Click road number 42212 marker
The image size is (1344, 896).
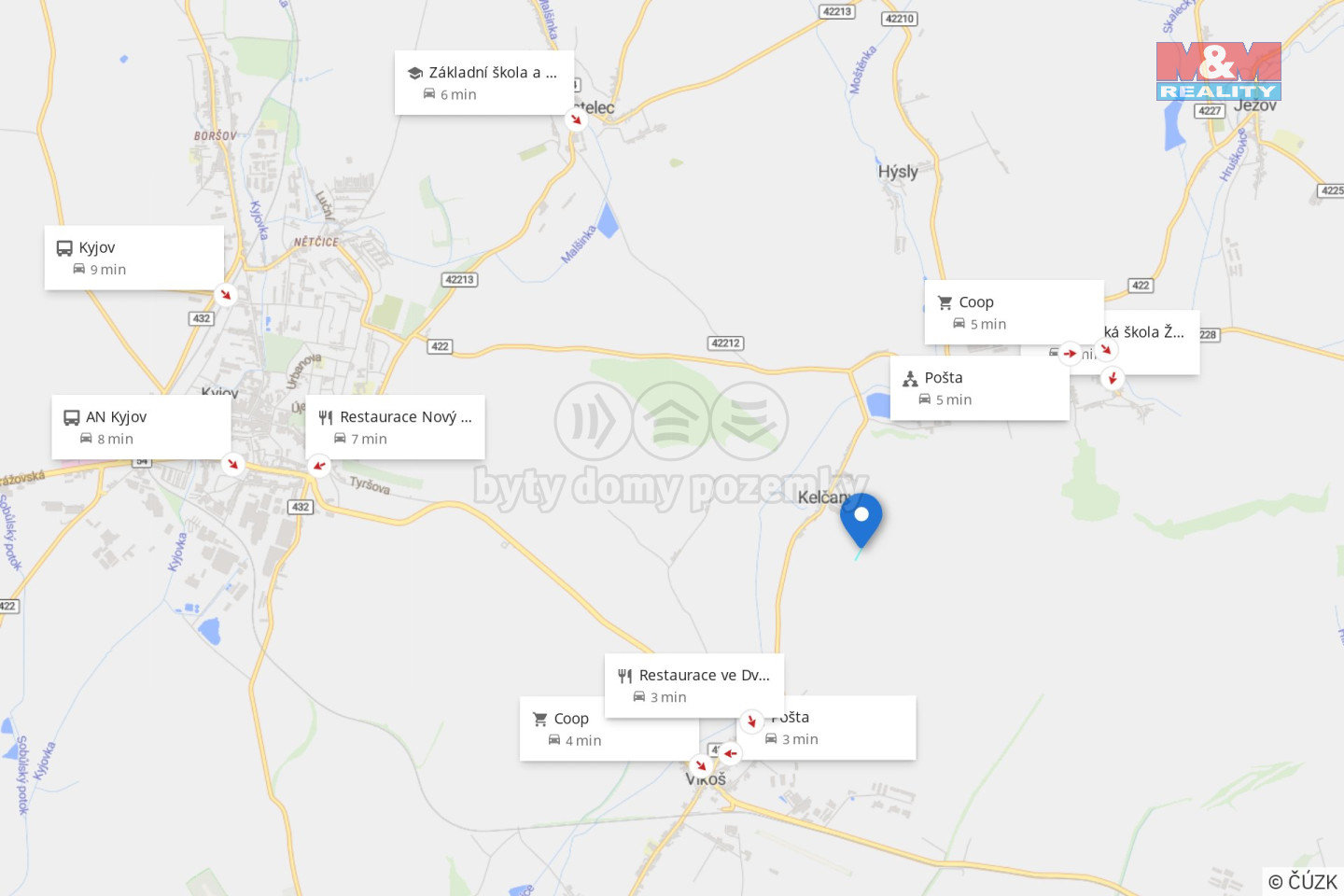[726, 343]
